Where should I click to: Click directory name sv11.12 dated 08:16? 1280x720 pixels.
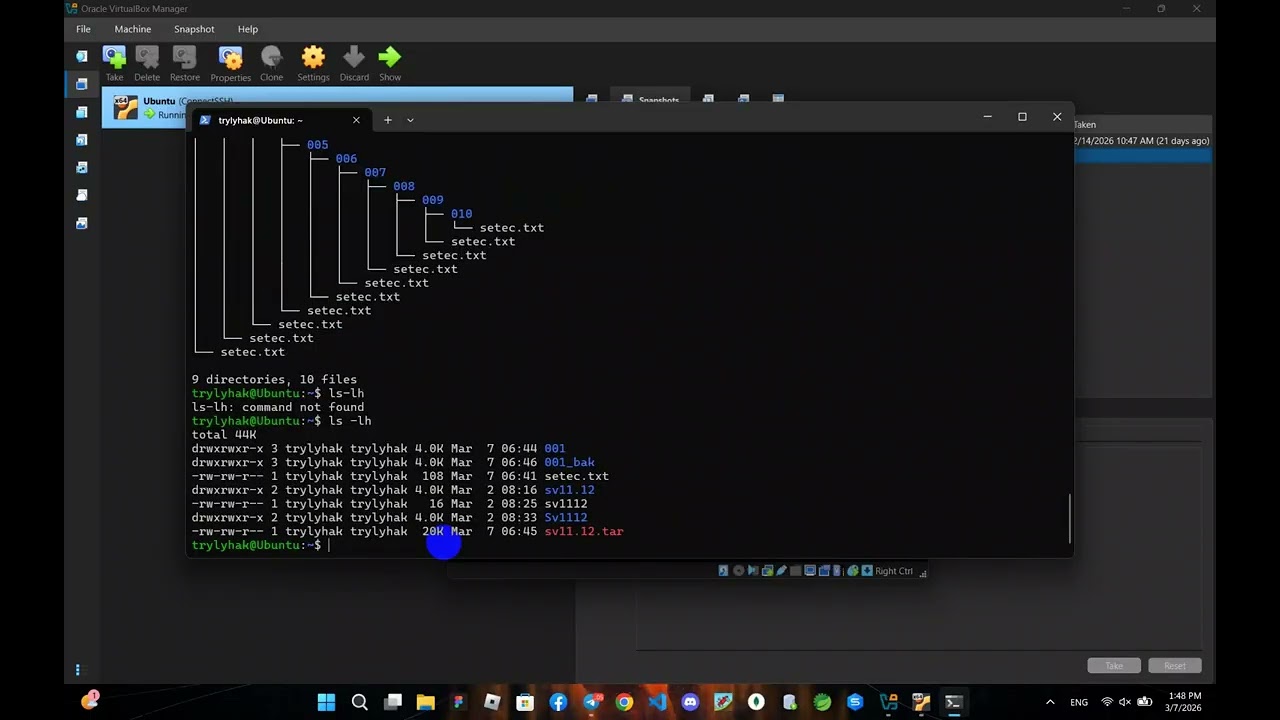(569, 490)
